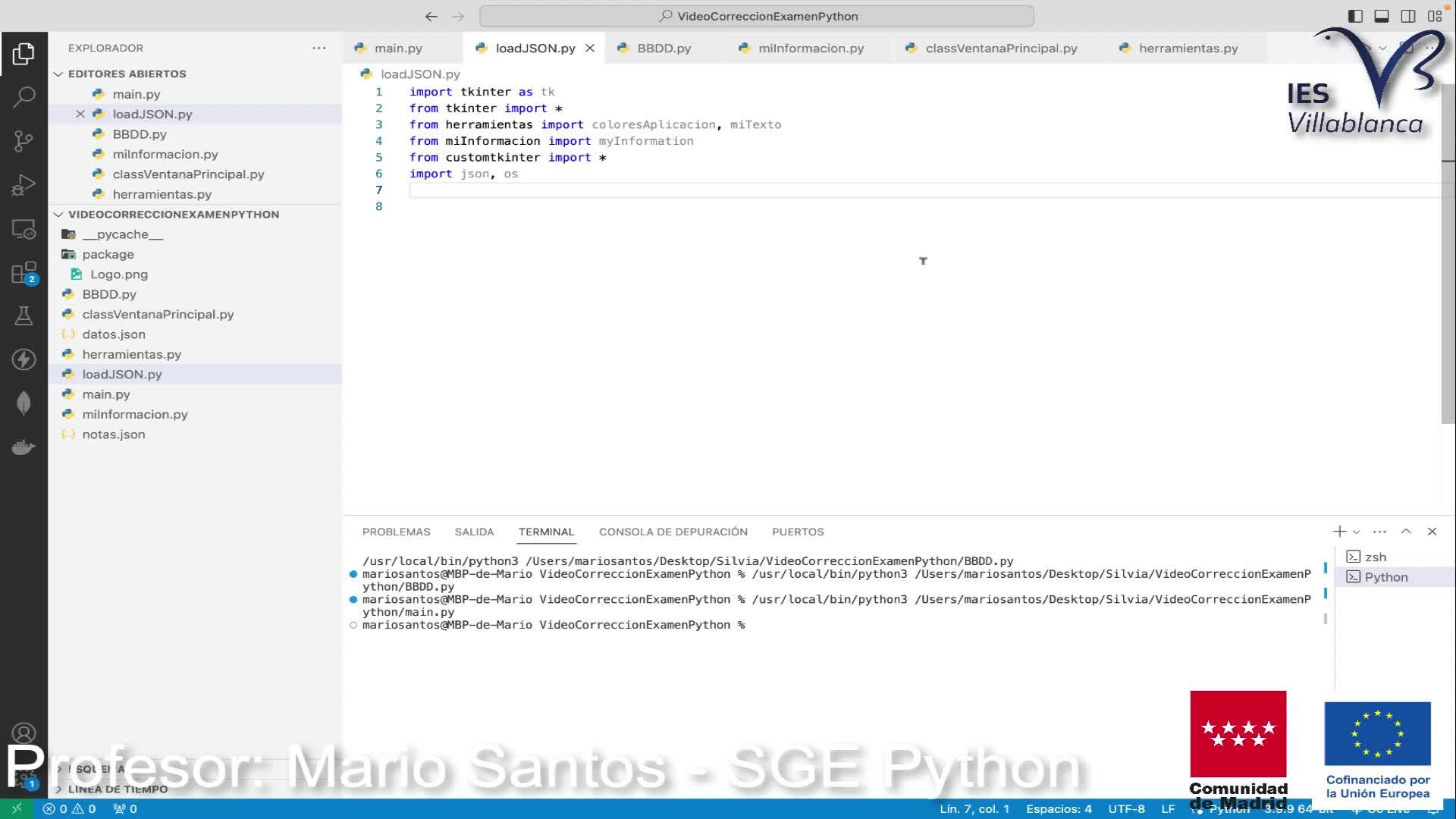
Task: Open the Remote Explorer view
Action: (24, 229)
